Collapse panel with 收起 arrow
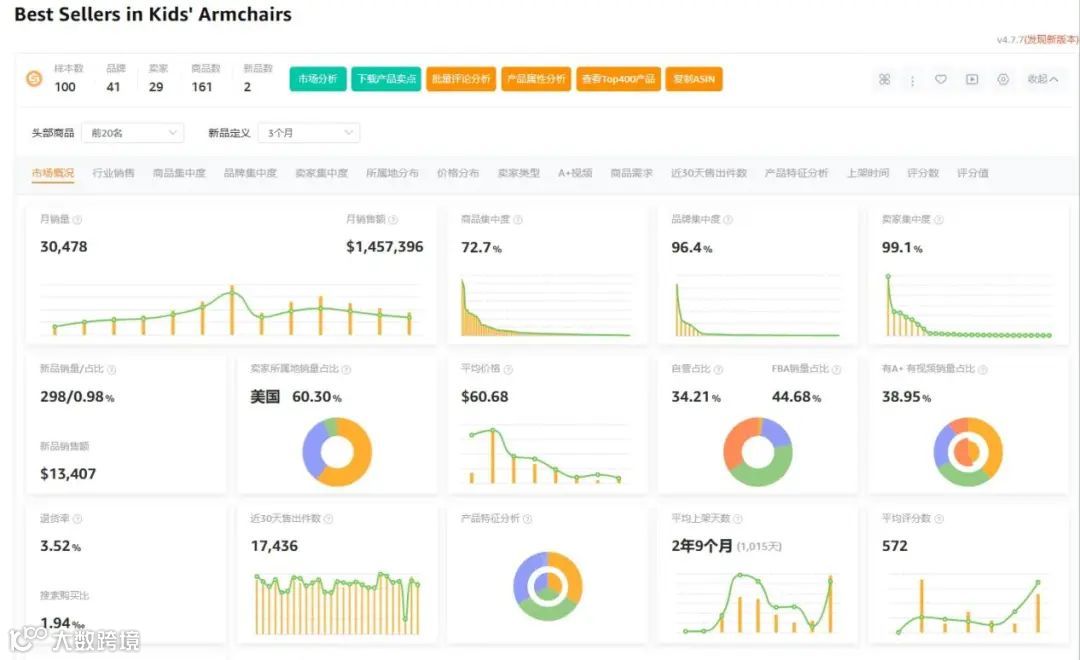 click(1043, 79)
